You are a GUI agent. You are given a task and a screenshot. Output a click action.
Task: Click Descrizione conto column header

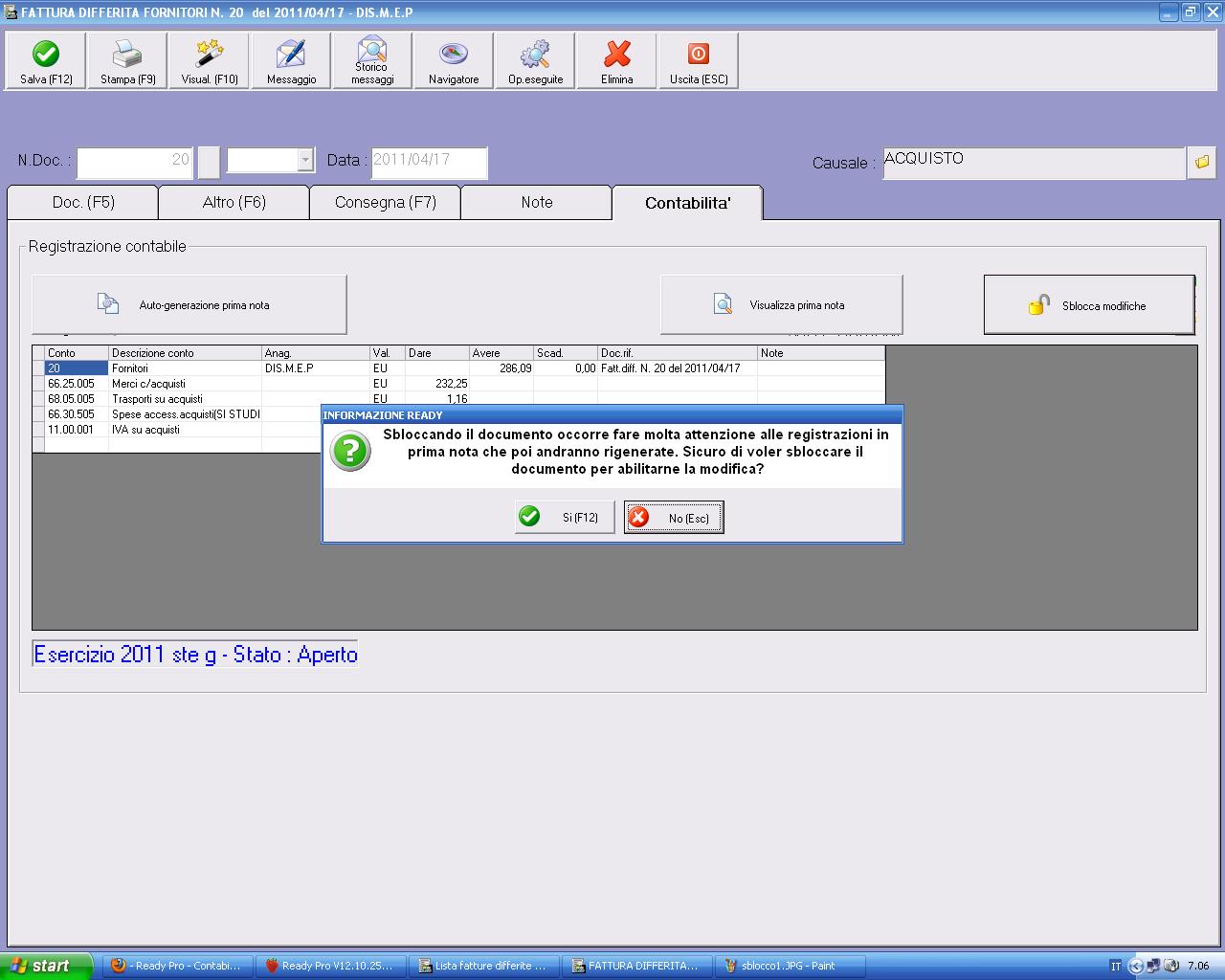(185, 353)
